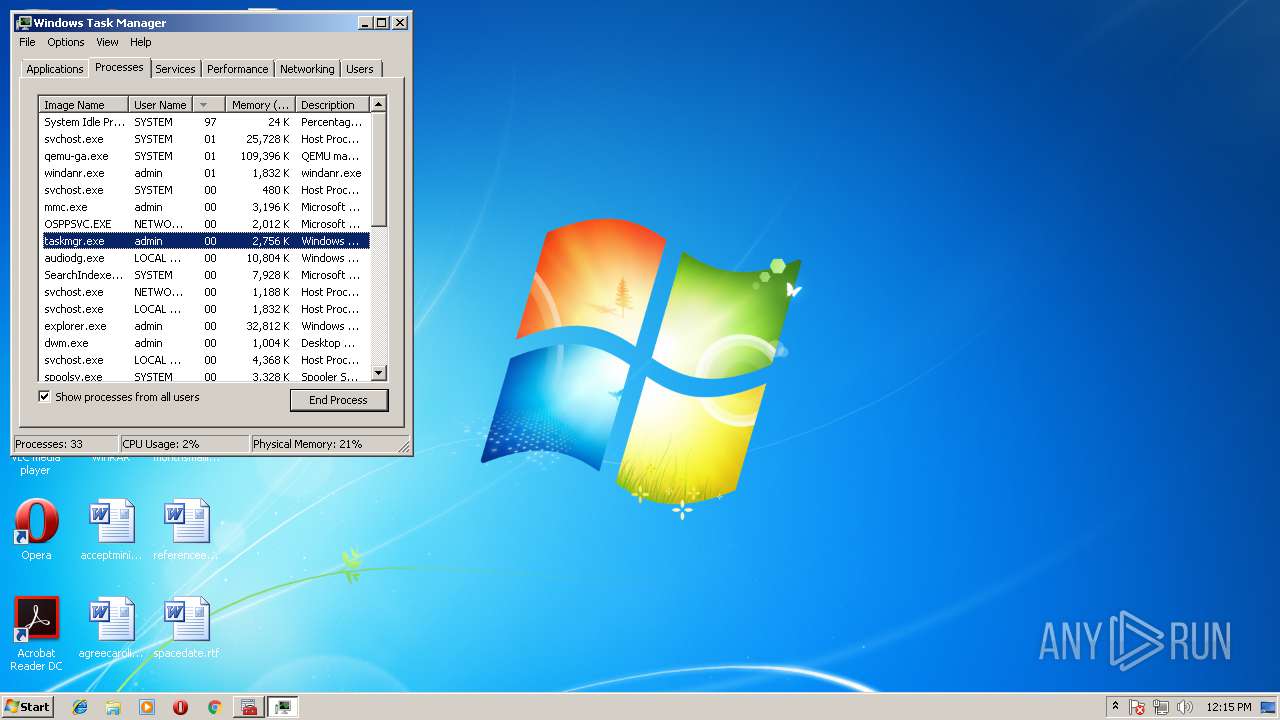Open the View menu
This screenshot has width=1280, height=720.
click(x=107, y=42)
